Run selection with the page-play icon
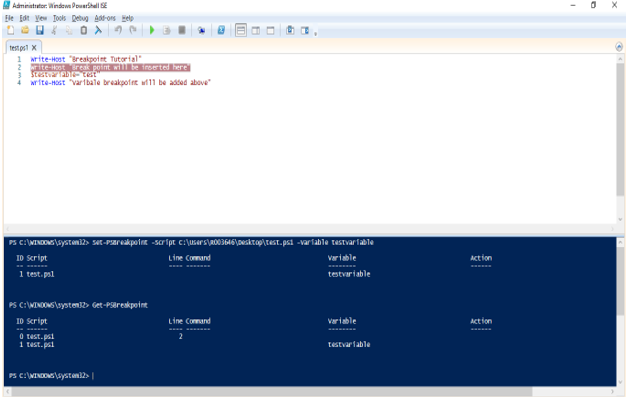 pyautogui.click(x=166, y=30)
